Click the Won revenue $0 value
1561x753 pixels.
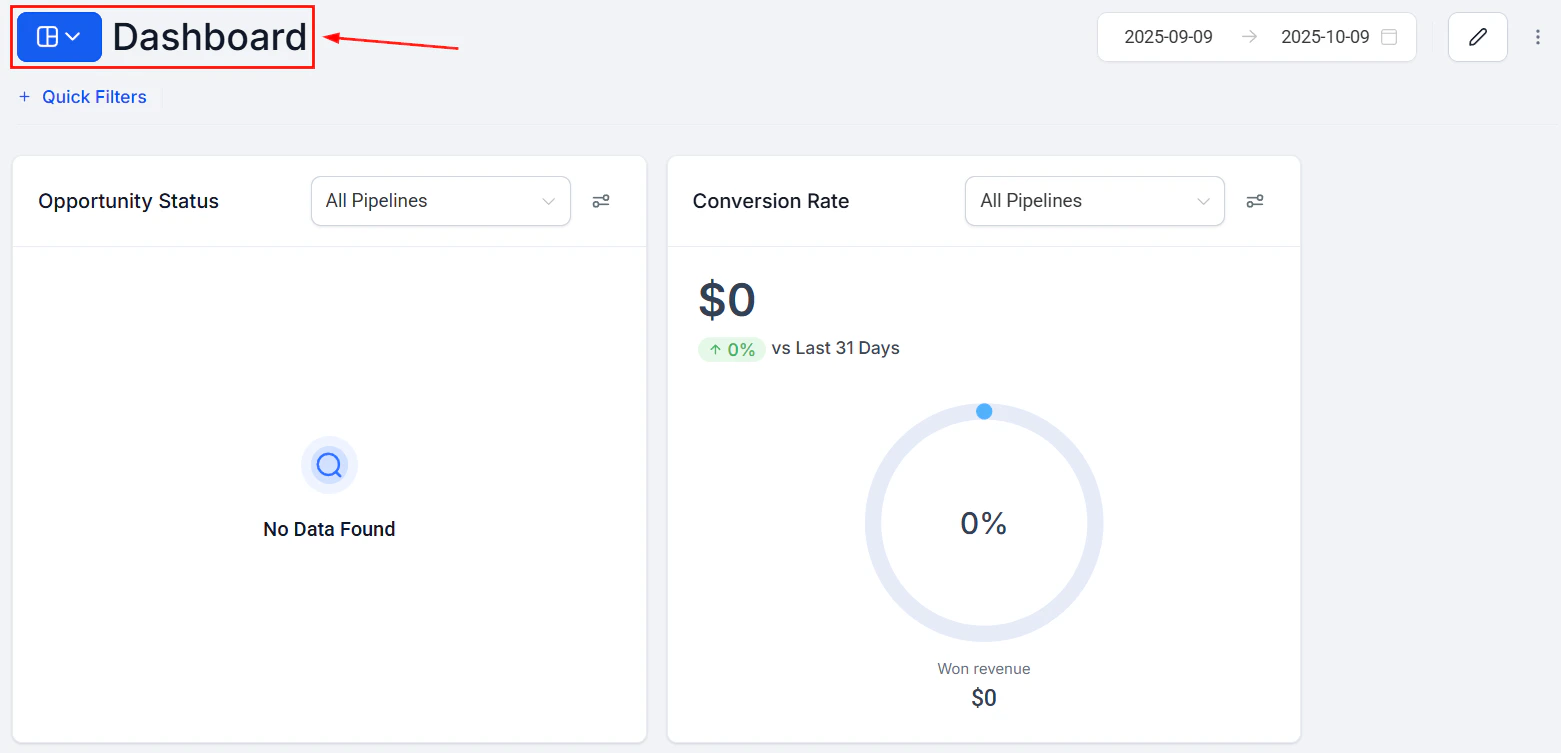tap(984, 697)
